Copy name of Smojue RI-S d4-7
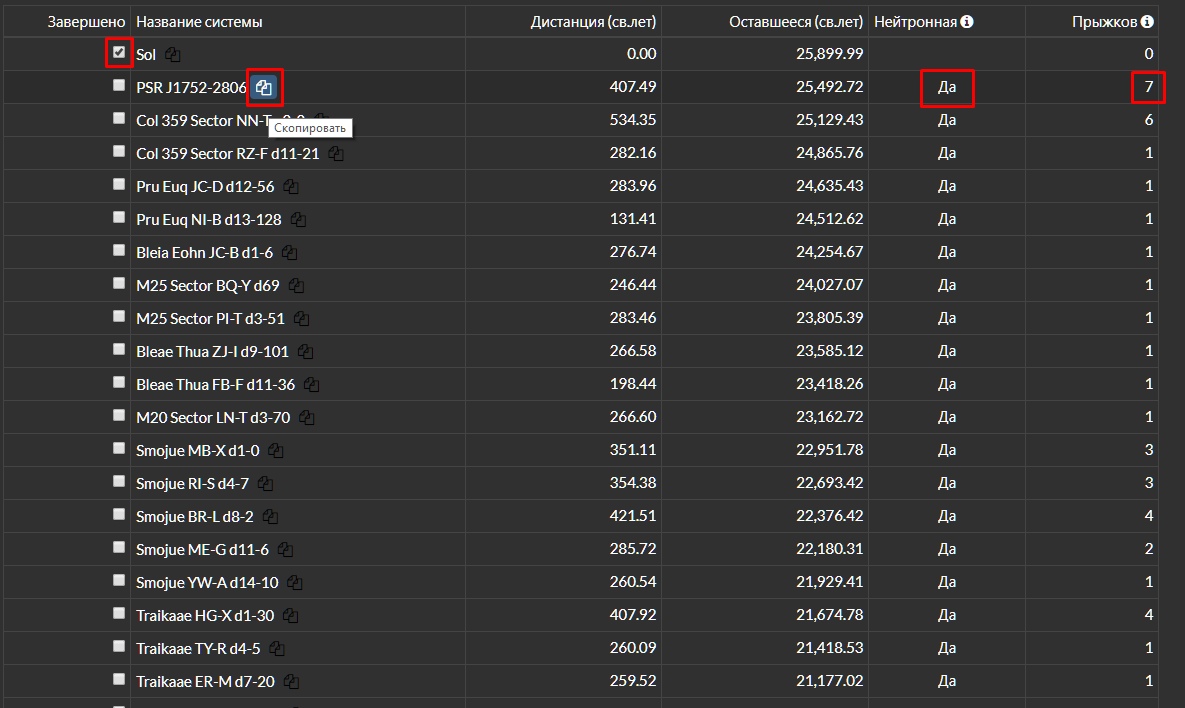1185x708 pixels. tap(265, 484)
